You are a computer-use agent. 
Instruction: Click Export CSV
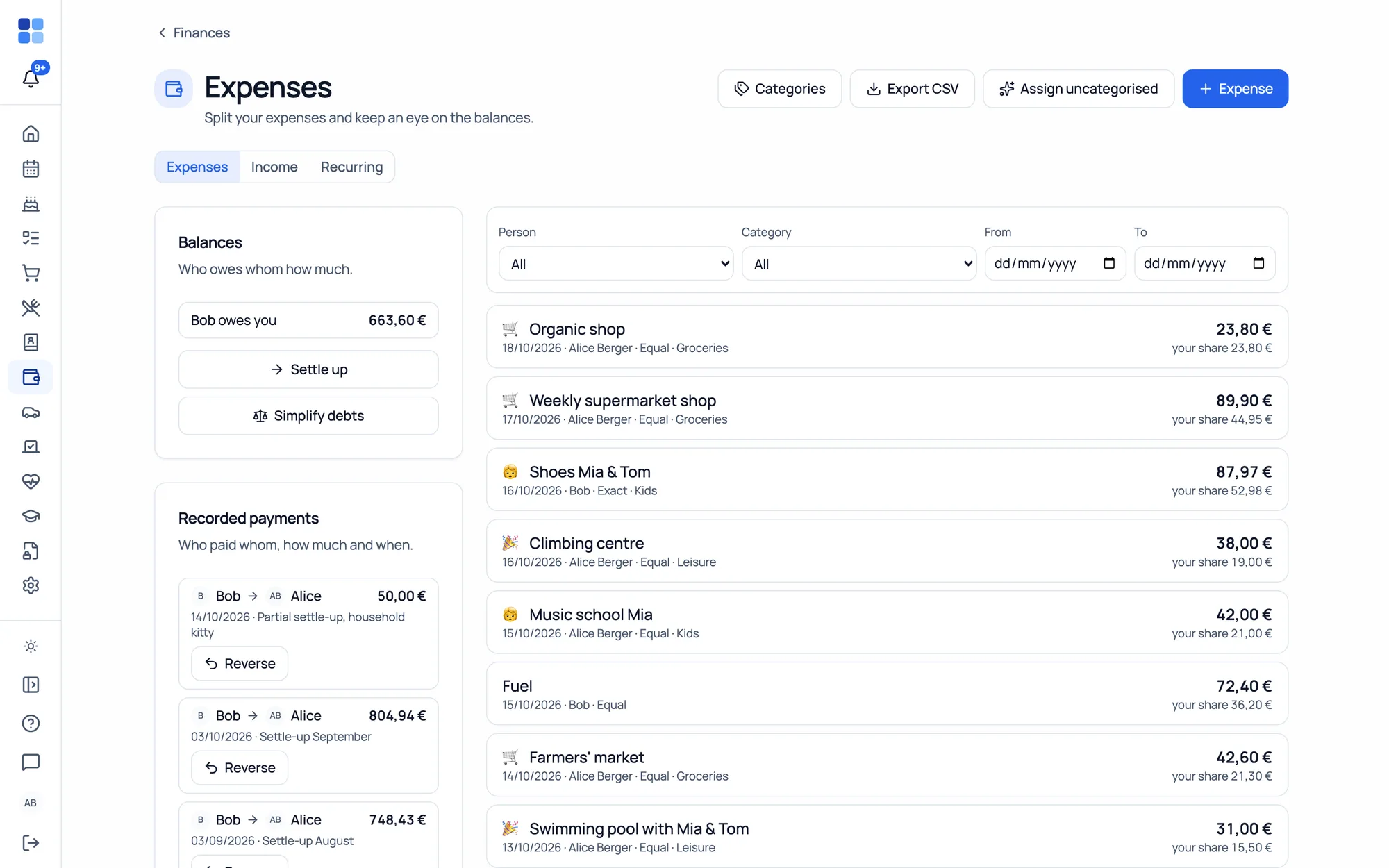(x=913, y=89)
